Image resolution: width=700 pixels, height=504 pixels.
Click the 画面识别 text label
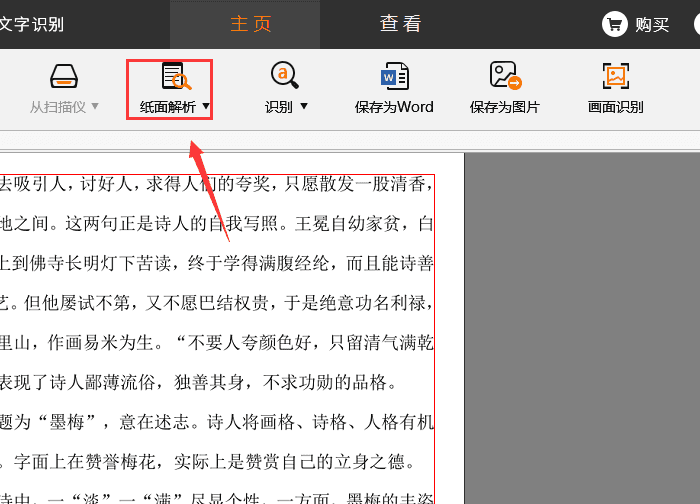click(615, 107)
